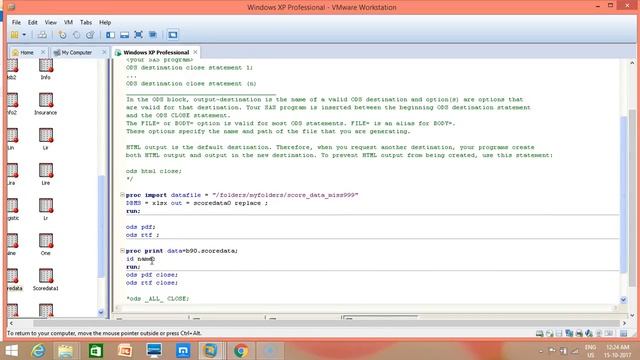The height and width of the screenshot is (360, 640).
Task: Launch Internet Explorer from the taskbar
Action: pos(38,351)
